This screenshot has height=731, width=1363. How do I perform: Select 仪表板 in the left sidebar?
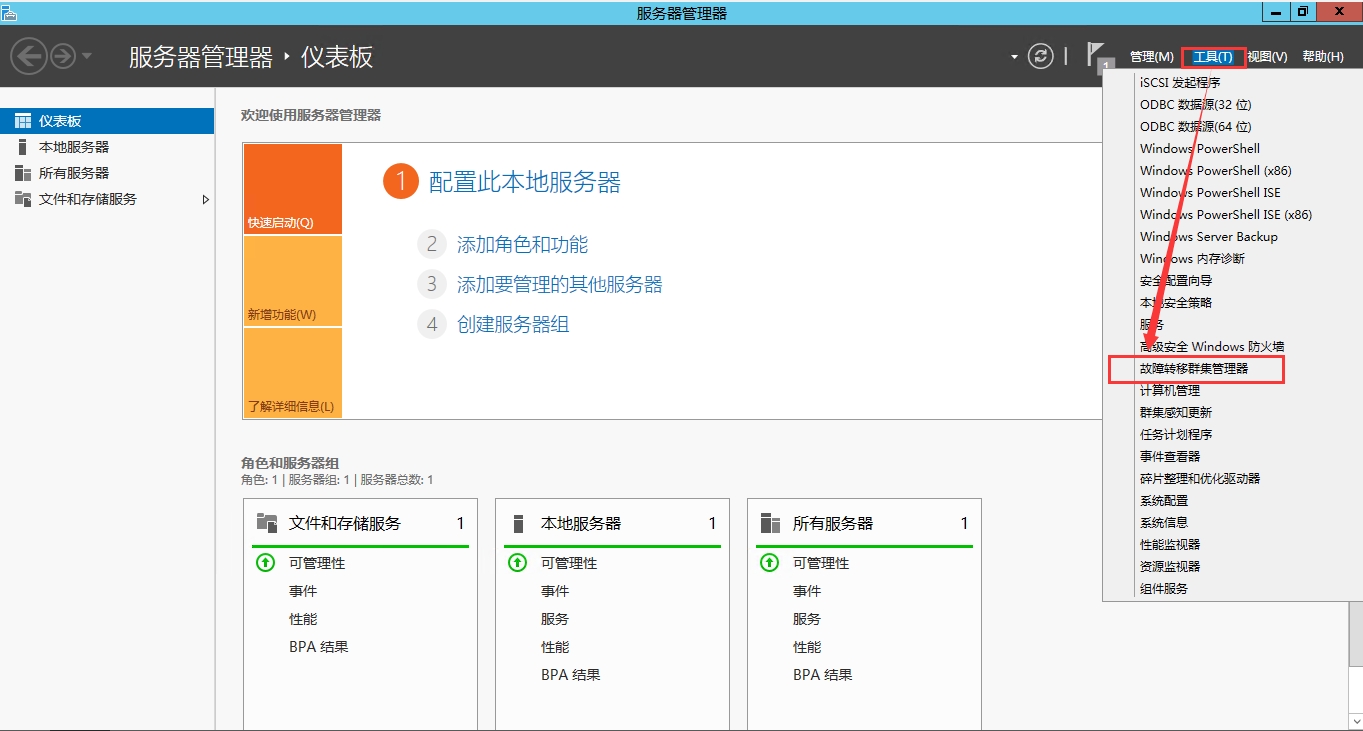[60, 120]
